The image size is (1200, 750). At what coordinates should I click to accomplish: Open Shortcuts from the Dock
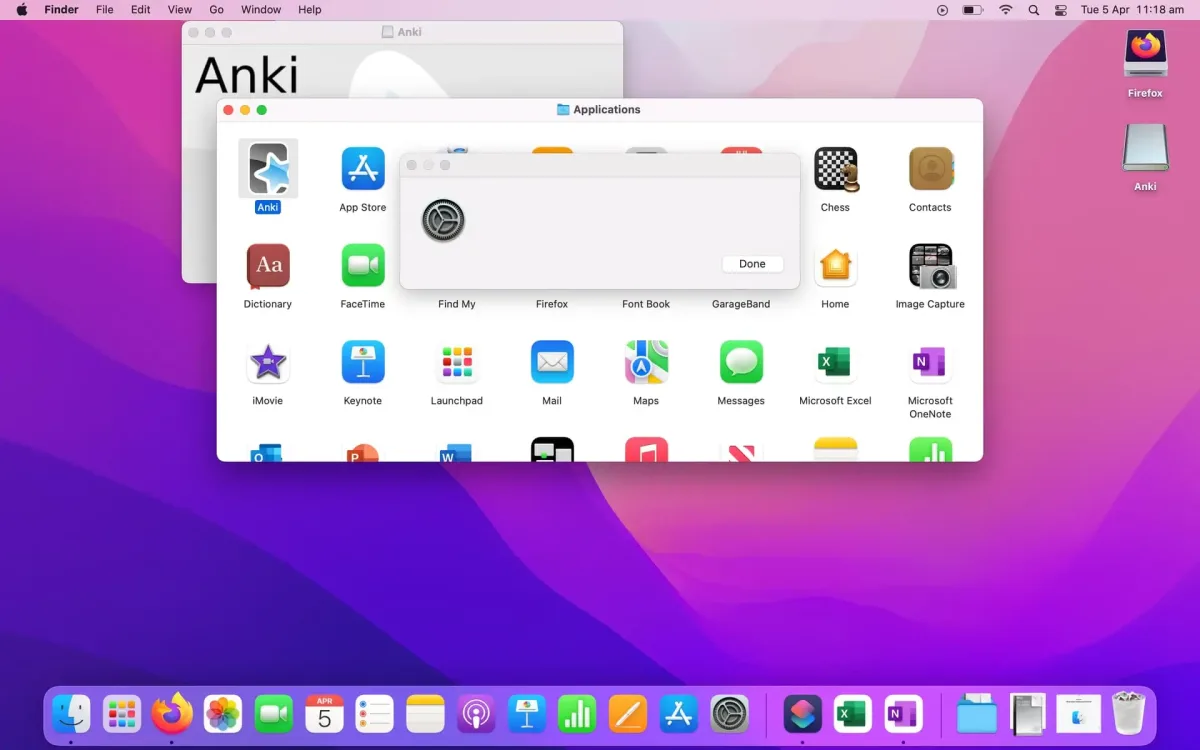[803, 714]
